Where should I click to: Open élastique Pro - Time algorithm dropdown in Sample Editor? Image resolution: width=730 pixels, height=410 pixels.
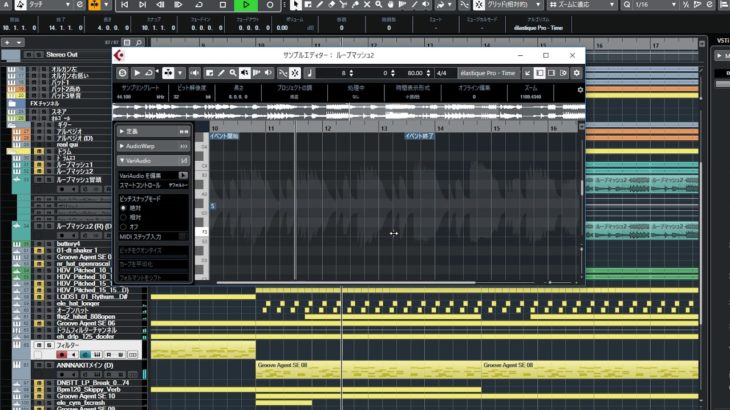488,73
